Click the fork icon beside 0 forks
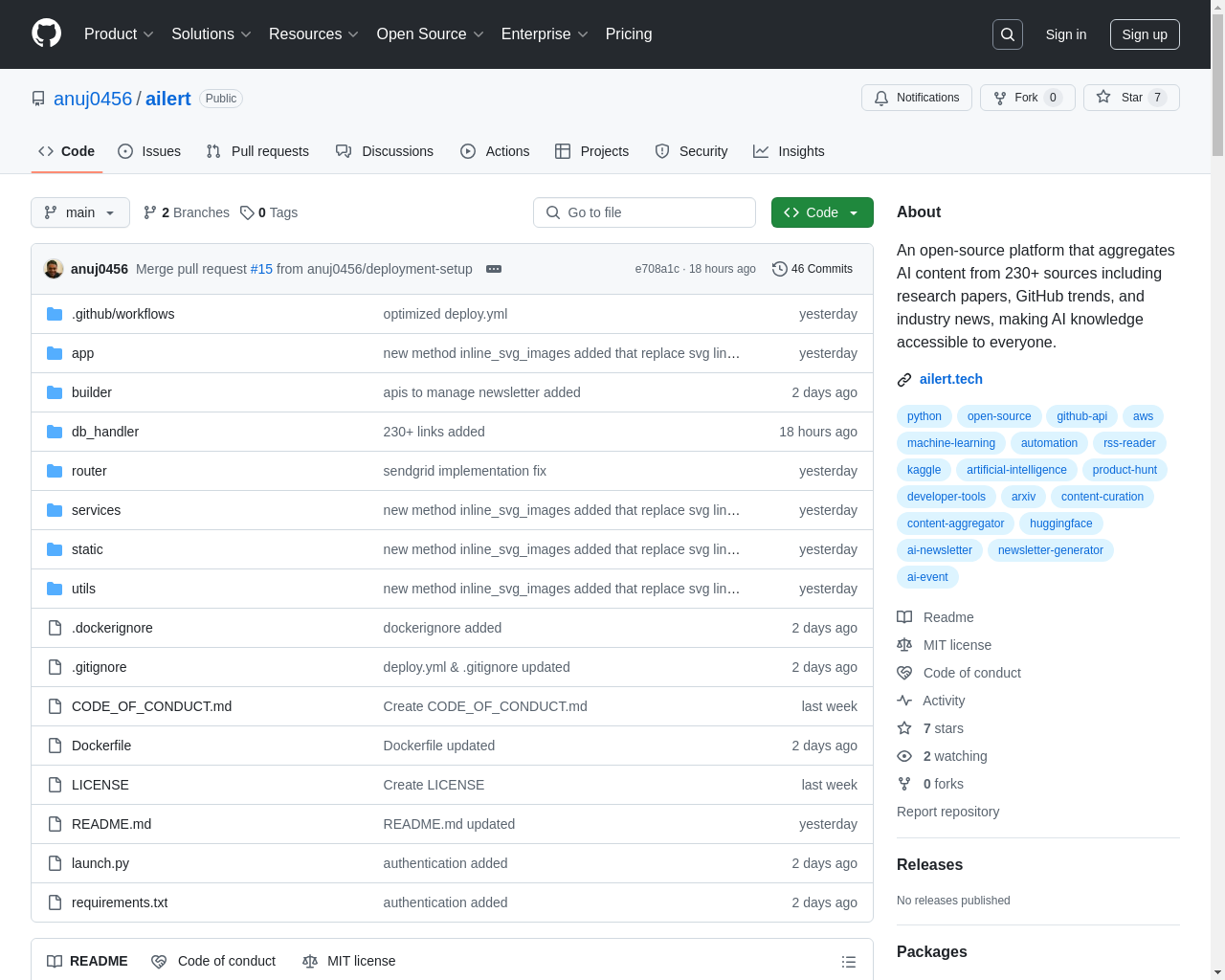This screenshot has width=1225, height=980. click(904, 784)
